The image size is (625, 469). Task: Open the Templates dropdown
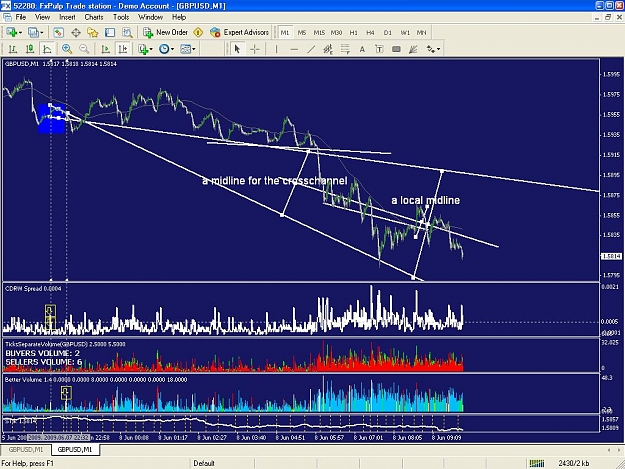(188, 49)
